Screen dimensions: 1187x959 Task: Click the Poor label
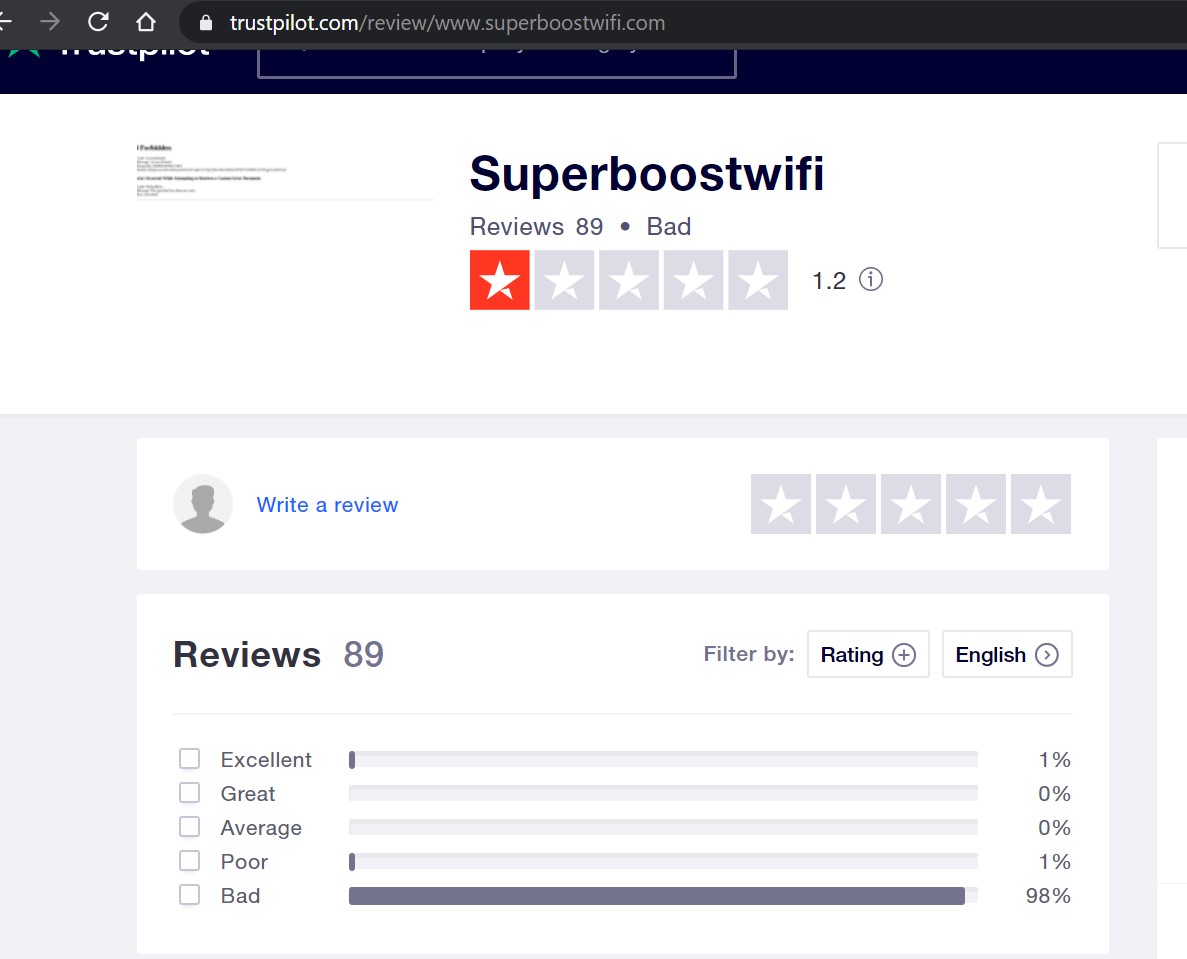244,861
